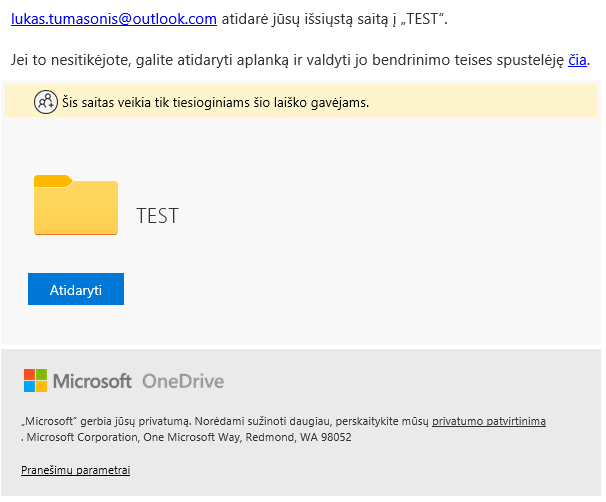Open the "Pranešimų parametrai" settings link
The image size is (606, 502).
click(x=75, y=470)
